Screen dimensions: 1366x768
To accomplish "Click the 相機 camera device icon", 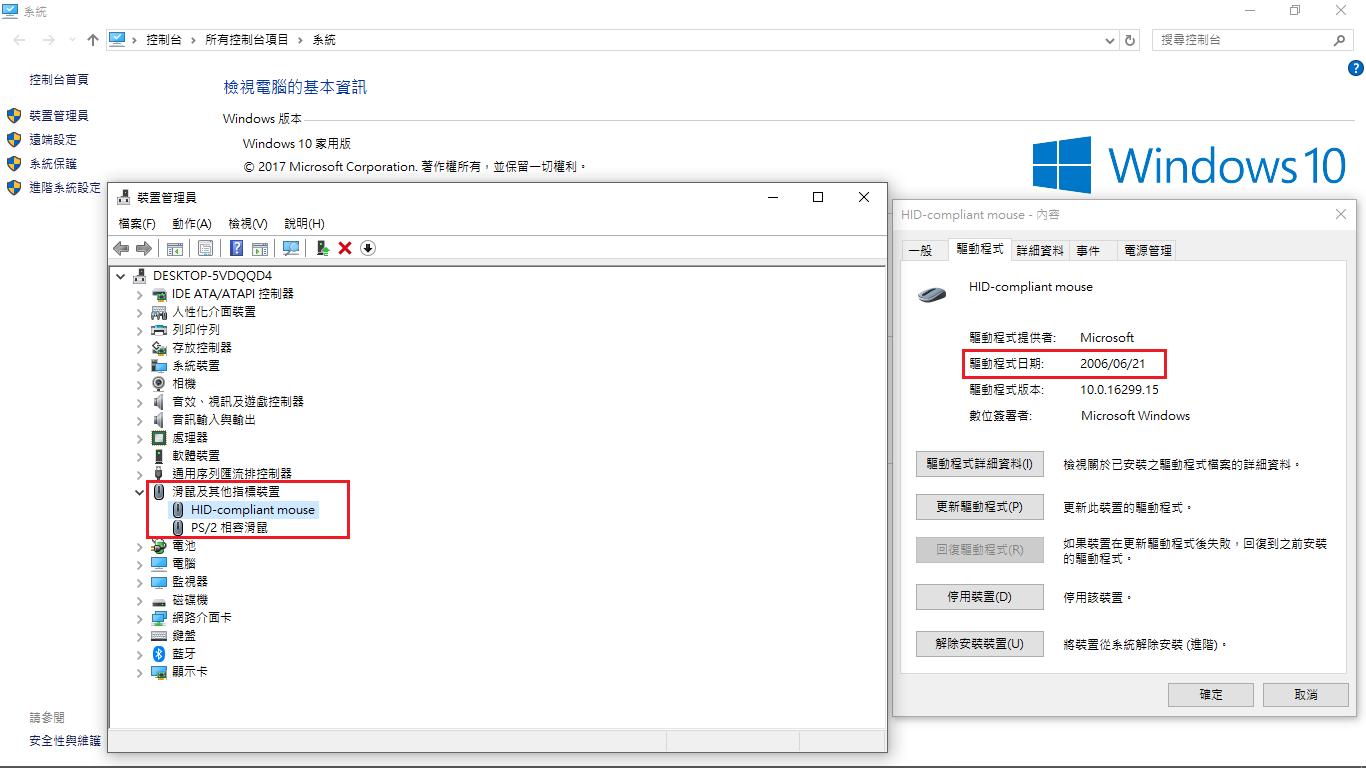I will (x=159, y=384).
